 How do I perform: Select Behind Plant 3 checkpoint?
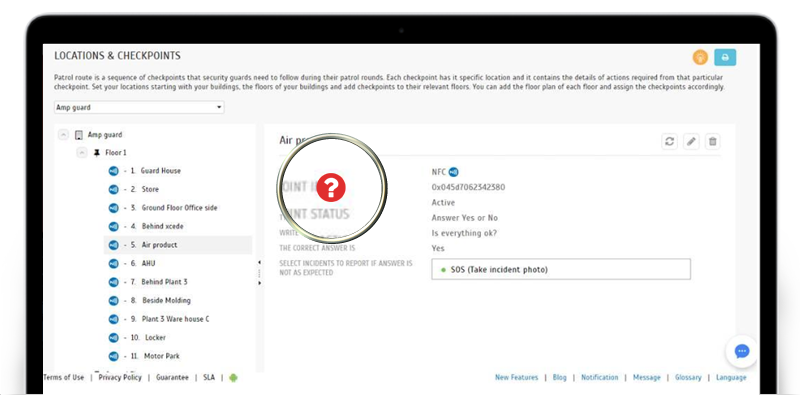tap(164, 282)
